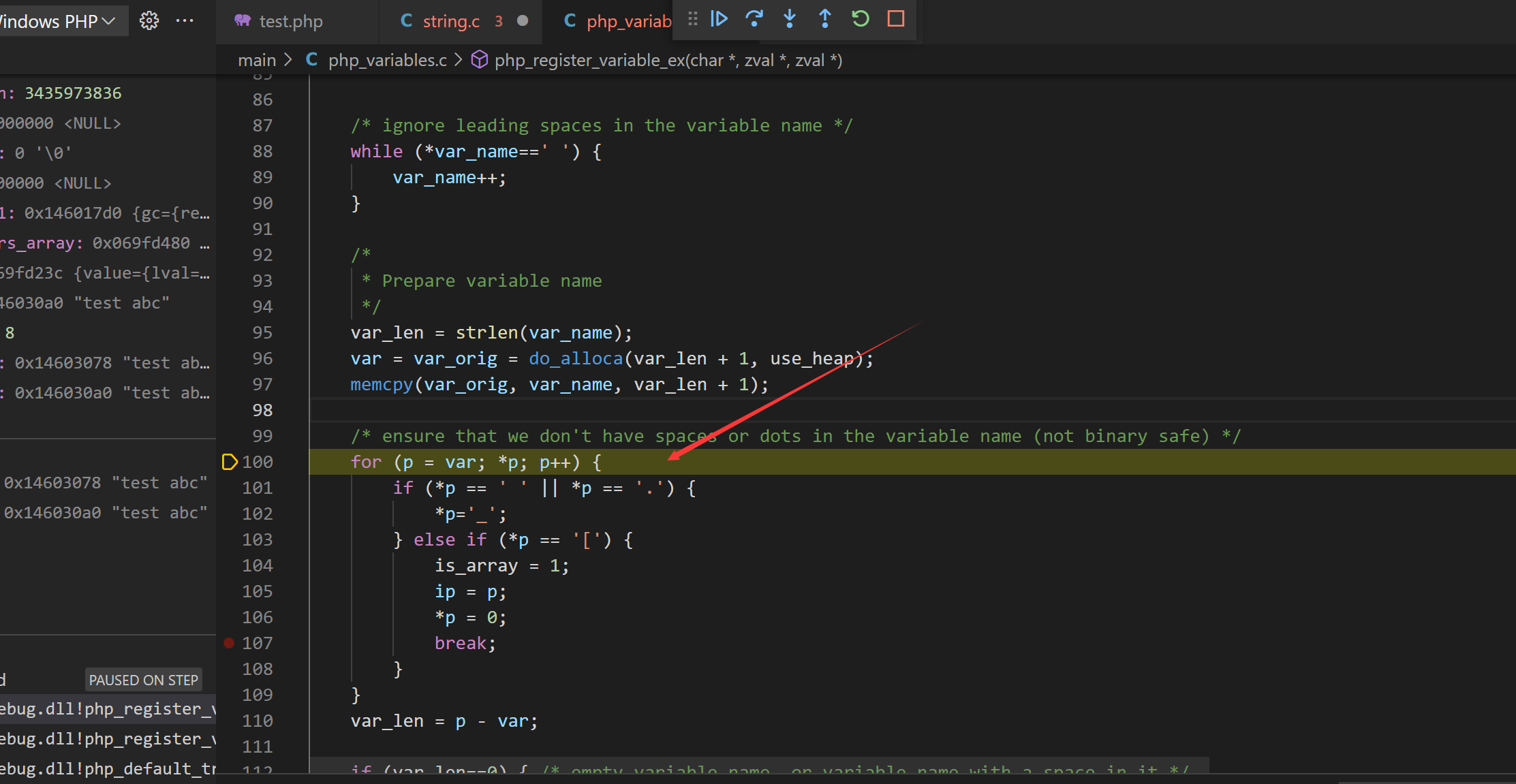The width and height of the screenshot is (1516, 784).
Task: Click the "Prepare variable name" comment
Action: (x=492, y=281)
